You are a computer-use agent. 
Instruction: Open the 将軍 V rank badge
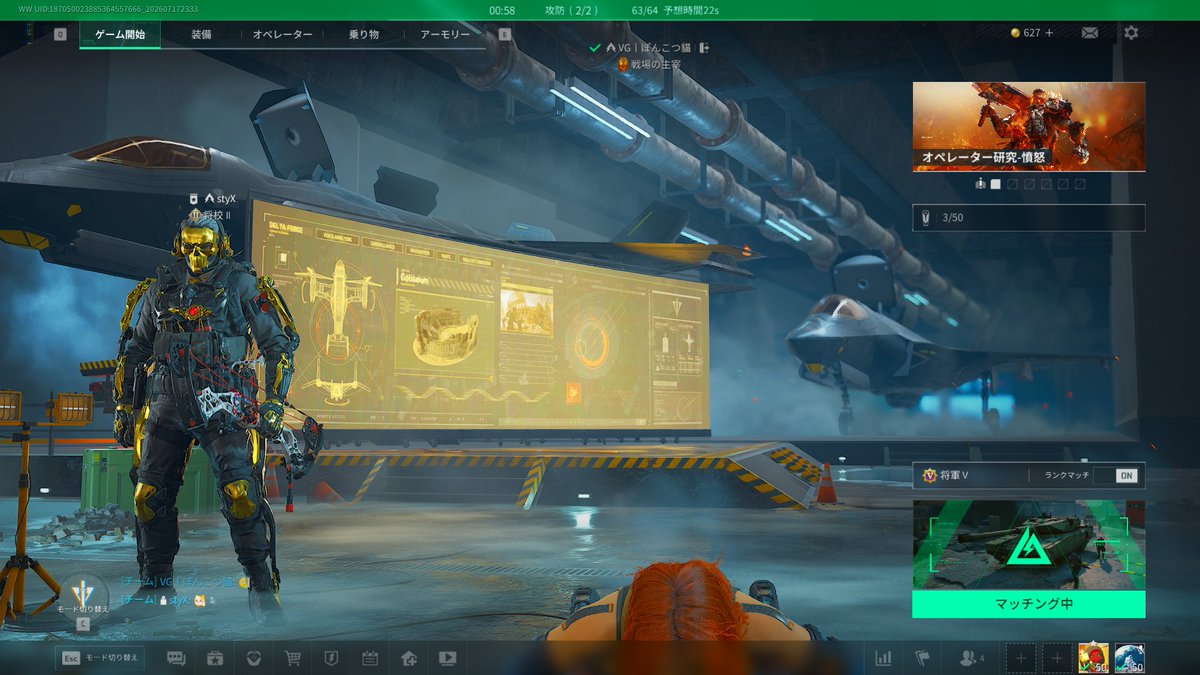(x=929, y=476)
